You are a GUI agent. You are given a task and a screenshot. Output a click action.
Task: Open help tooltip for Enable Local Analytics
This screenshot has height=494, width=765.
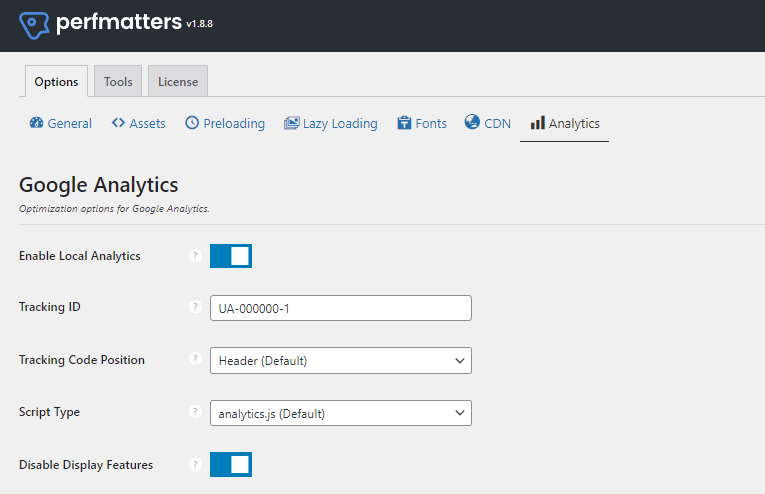click(x=195, y=256)
